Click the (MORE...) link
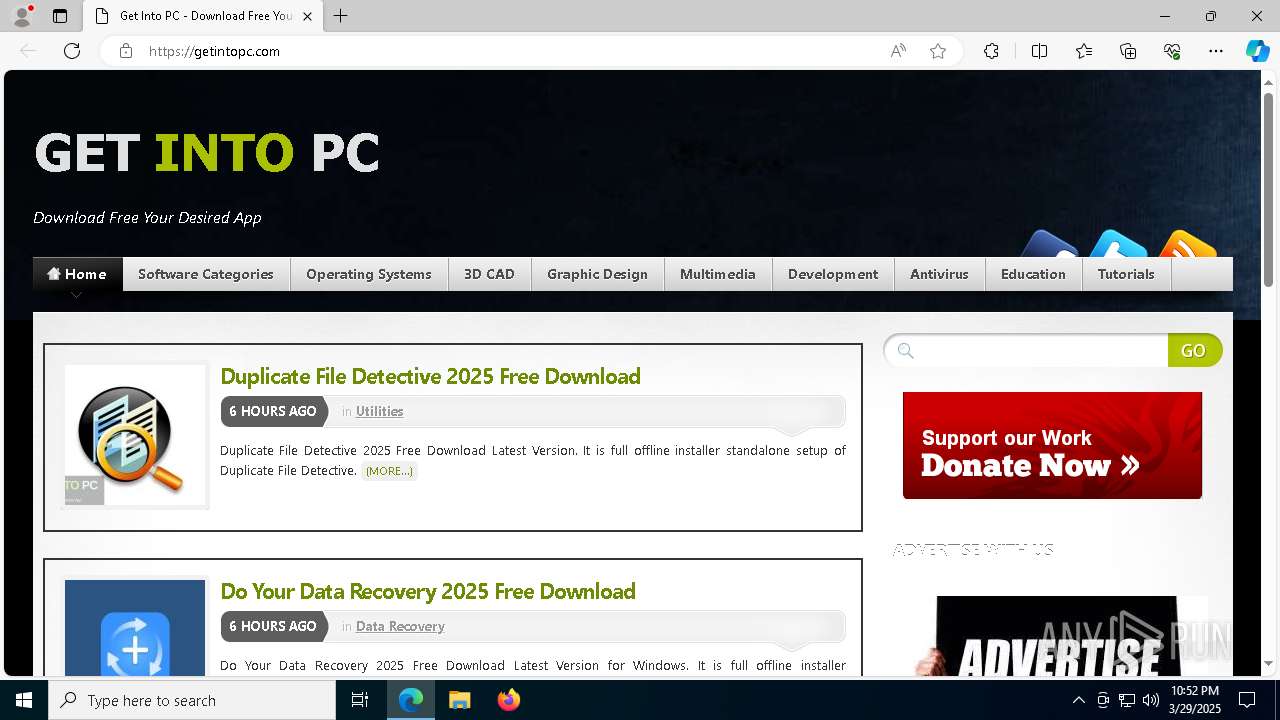 pos(389,471)
